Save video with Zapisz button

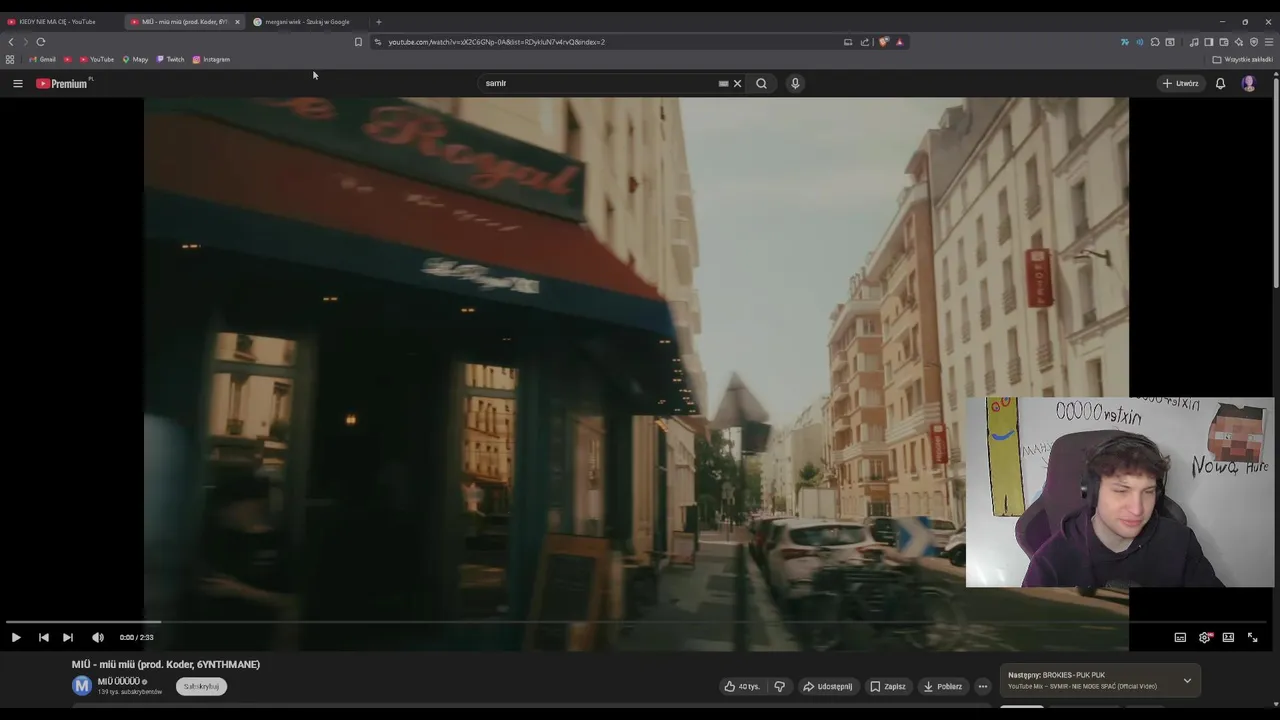click(x=888, y=686)
